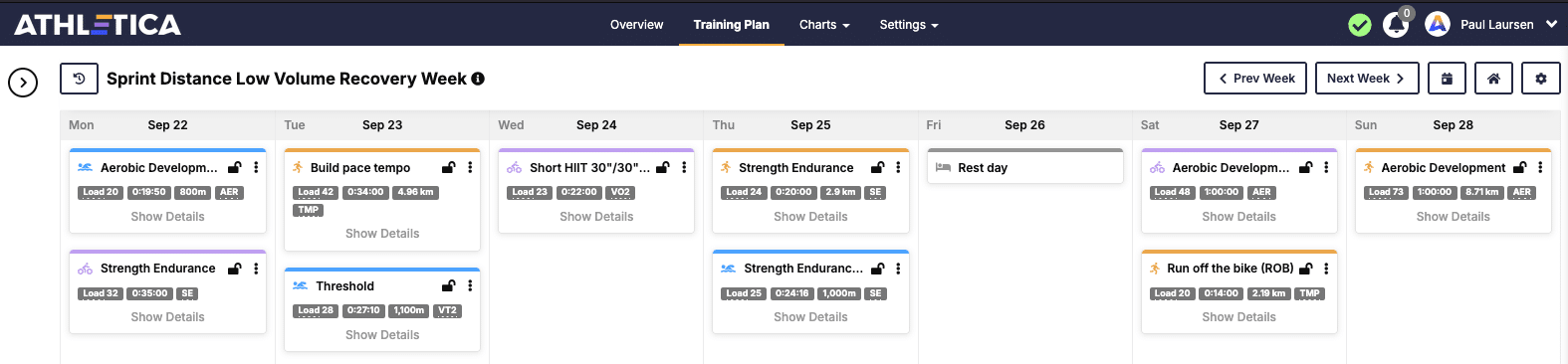Click the notifications bell icon

[x=1396, y=25]
